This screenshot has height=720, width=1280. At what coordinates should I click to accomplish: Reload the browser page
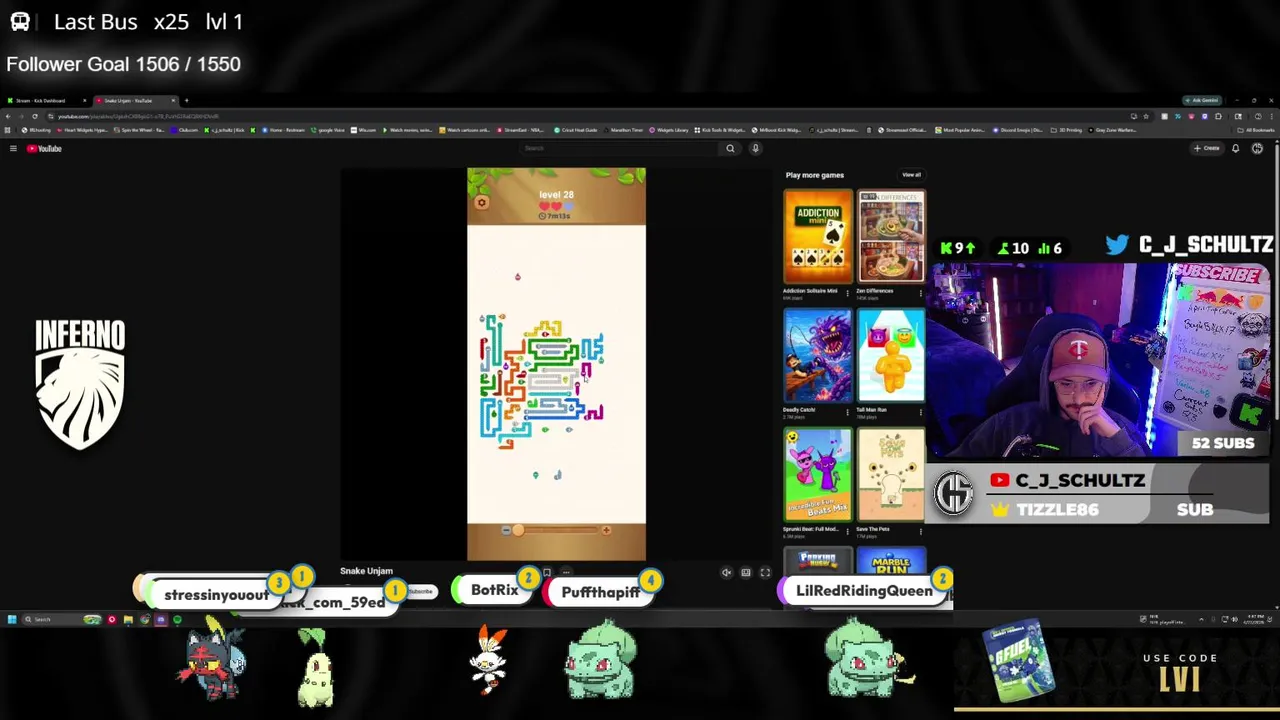[x=35, y=116]
